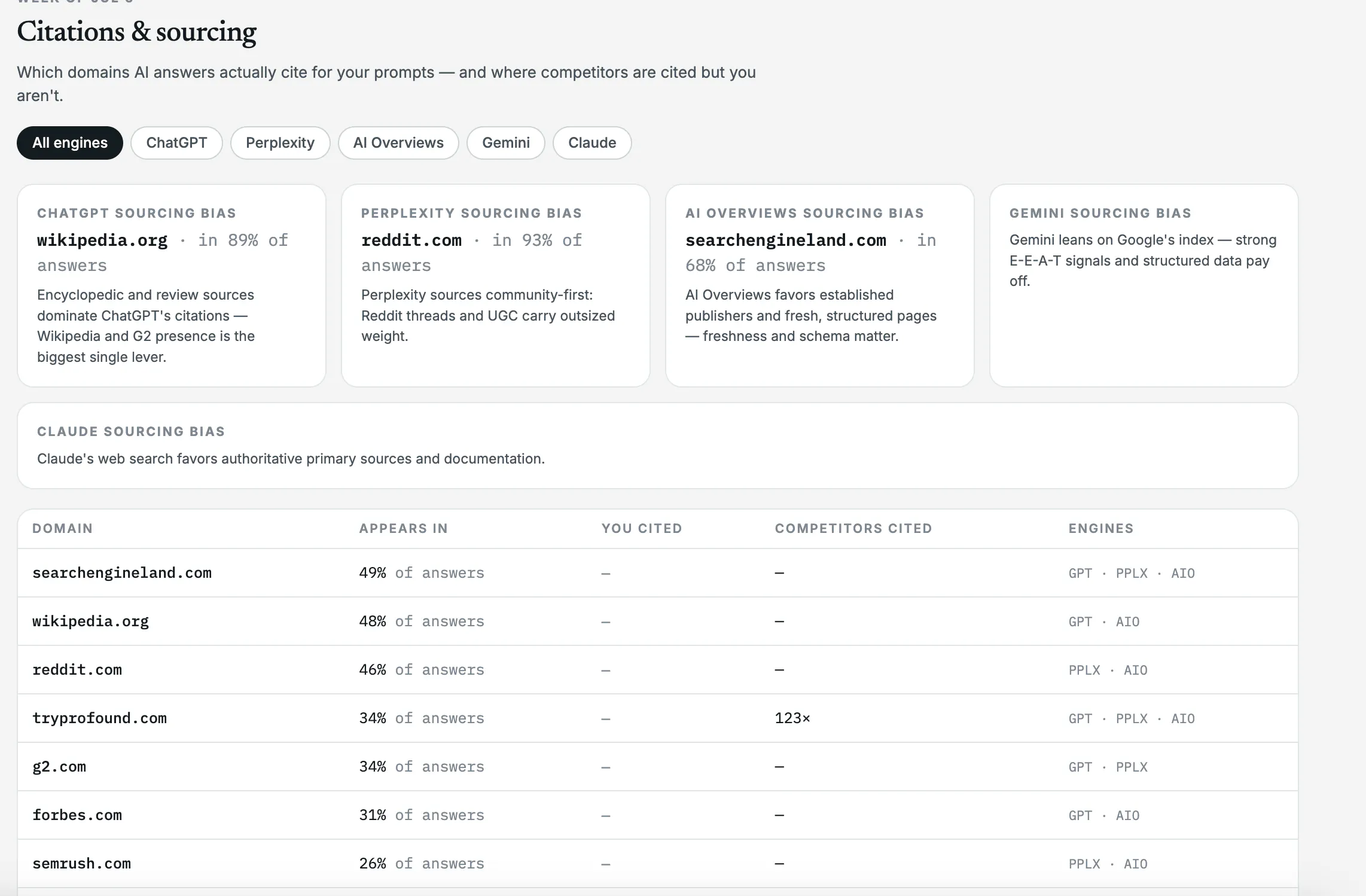
Task: Select the Claude engine filter
Action: click(592, 143)
